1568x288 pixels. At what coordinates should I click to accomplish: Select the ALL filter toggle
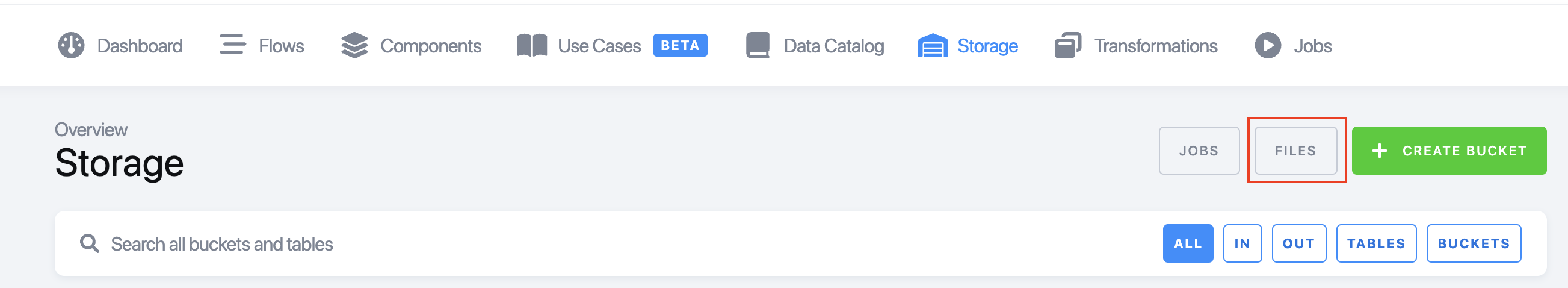pyautogui.click(x=1188, y=243)
